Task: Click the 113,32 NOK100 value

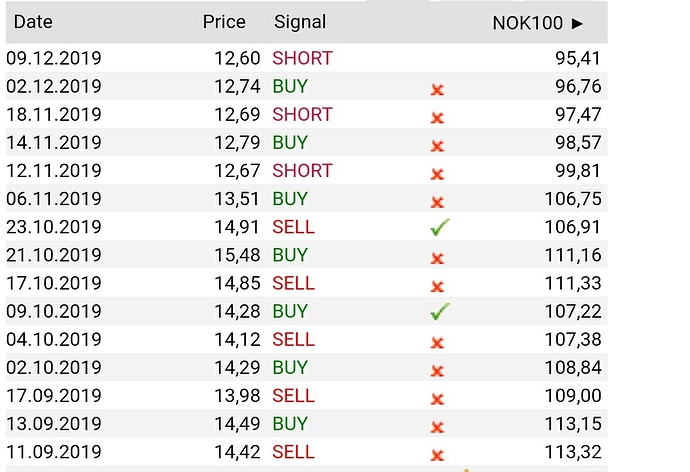Action: (573, 452)
